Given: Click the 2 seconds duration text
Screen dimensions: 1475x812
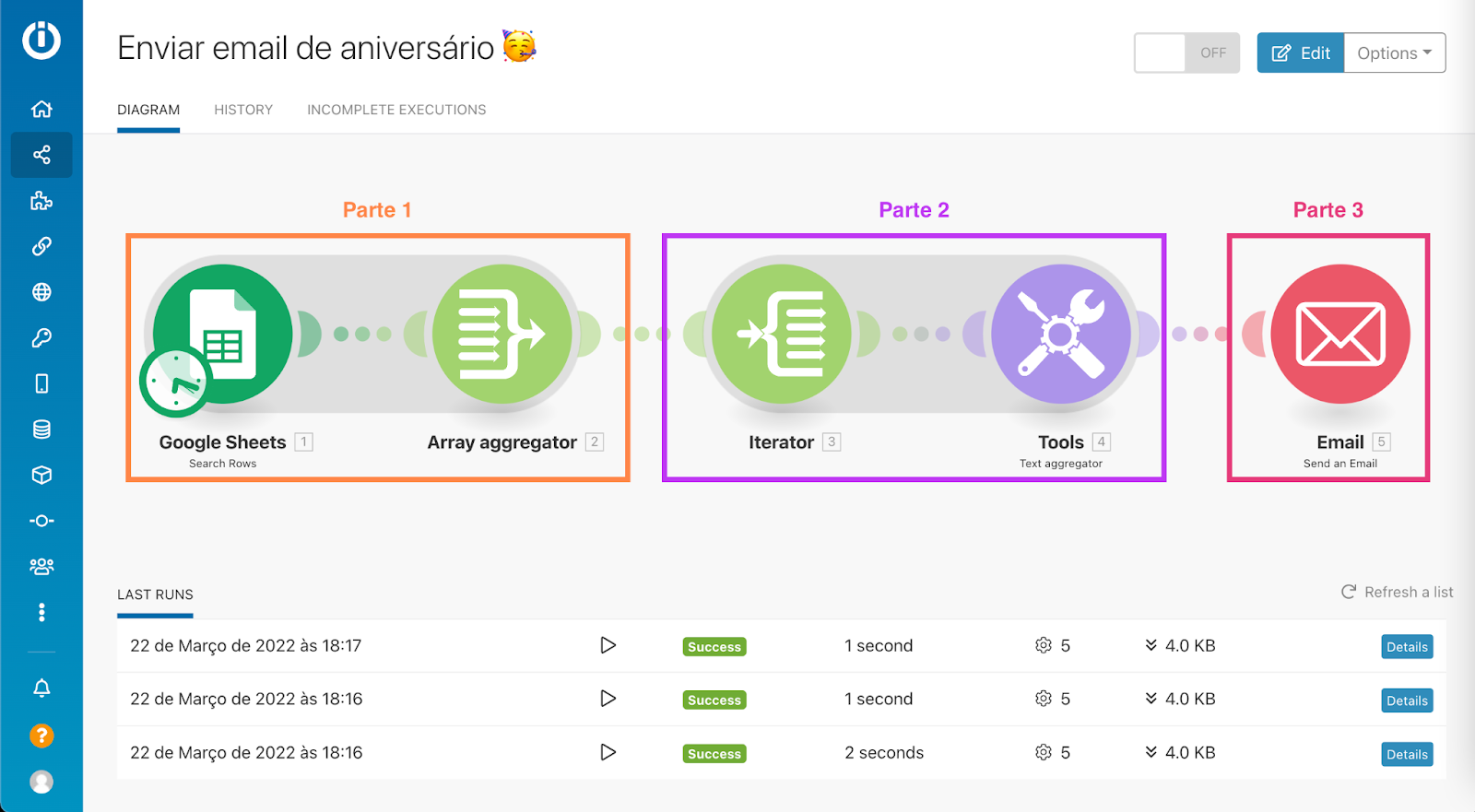Looking at the screenshot, I should [x=884, y=753].
